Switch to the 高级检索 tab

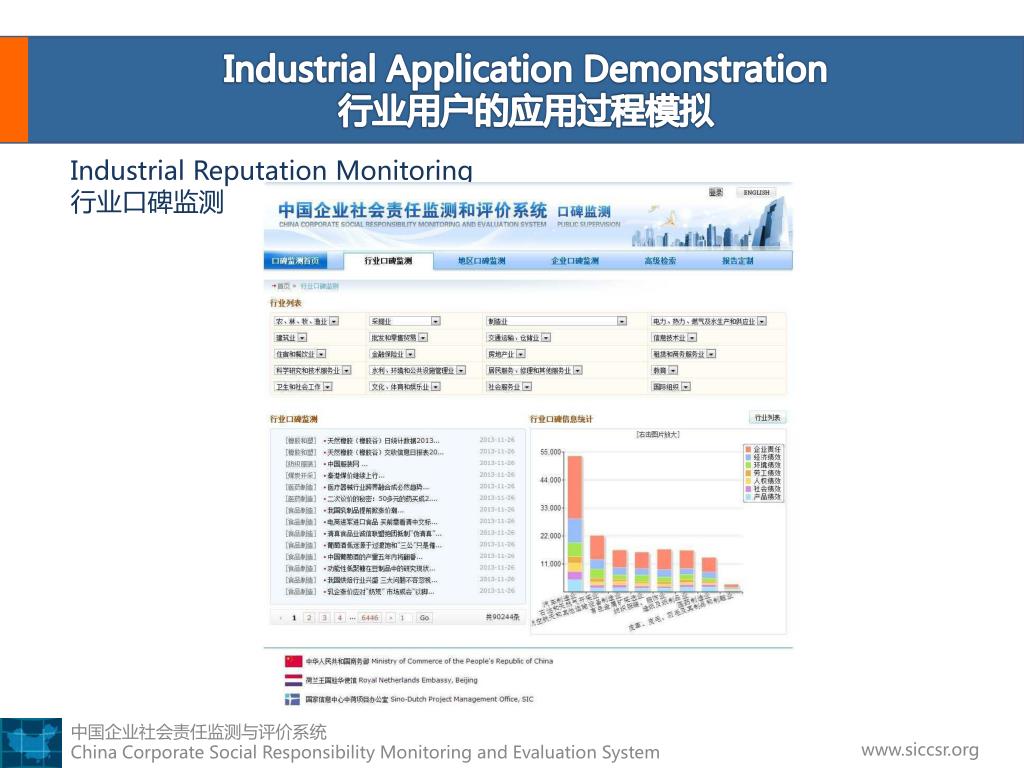(x=660, y=261)
